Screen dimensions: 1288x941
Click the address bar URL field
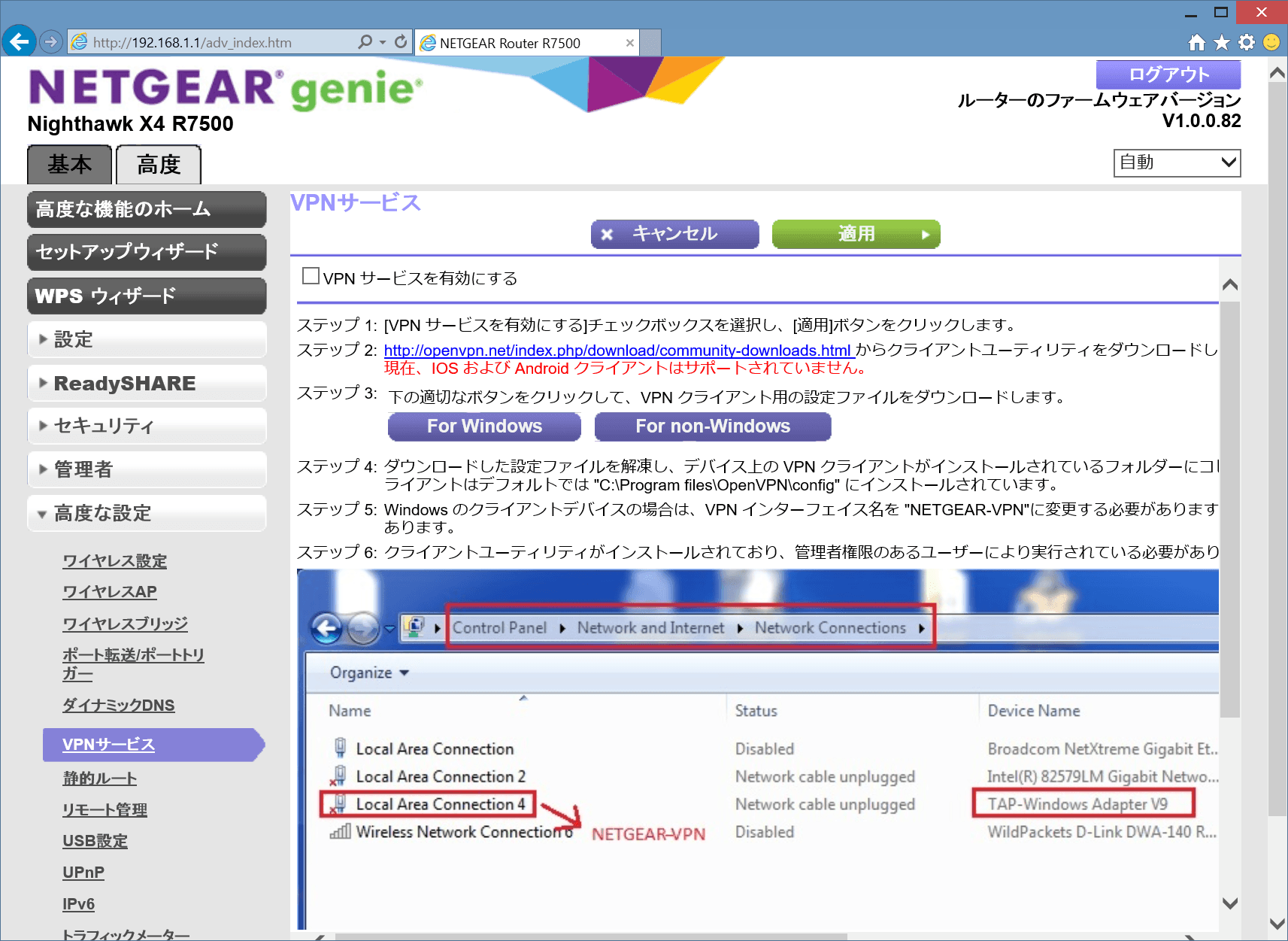point(218,43)
